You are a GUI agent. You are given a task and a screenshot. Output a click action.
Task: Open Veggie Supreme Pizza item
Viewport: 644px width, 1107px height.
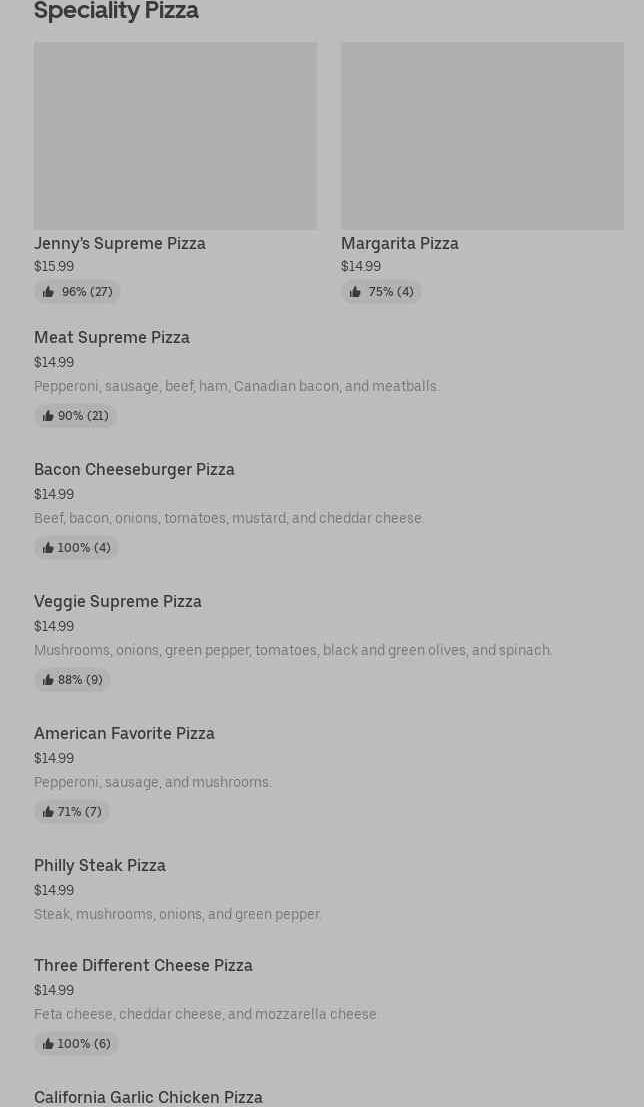tap(118, 601)
